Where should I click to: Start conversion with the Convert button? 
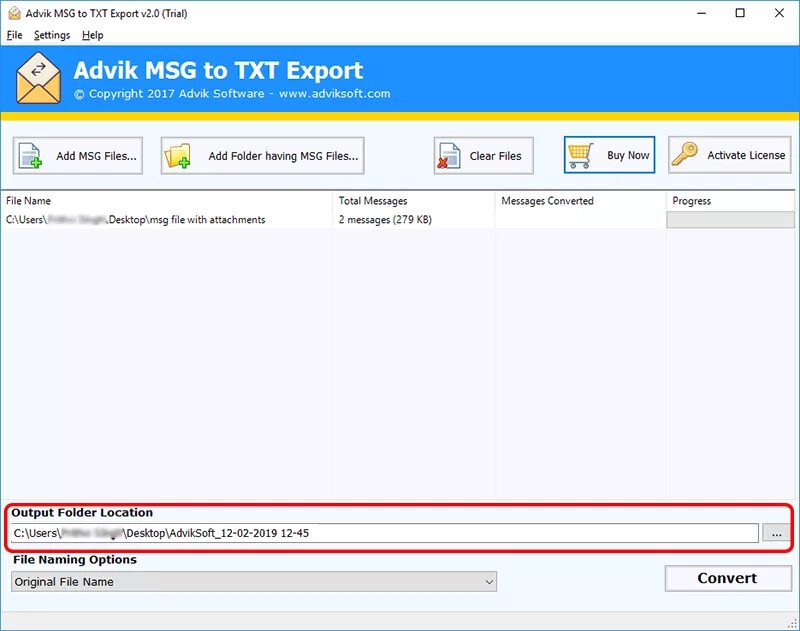[728, 578]
